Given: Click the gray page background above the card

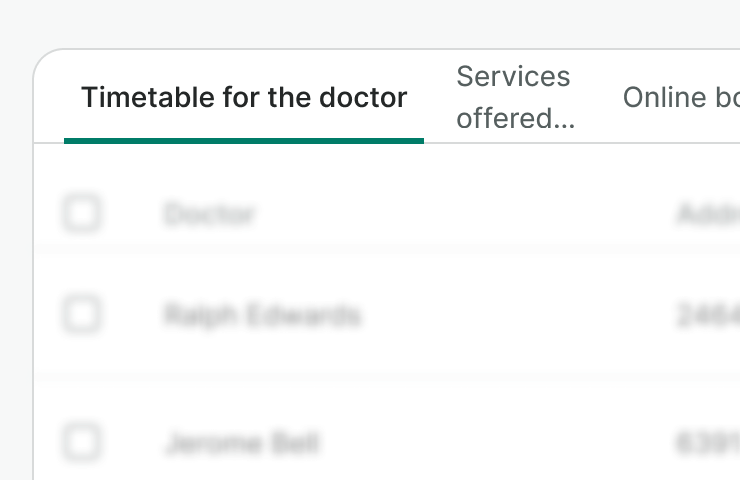Looking at the screenshot, I should [x=370, y=22].
